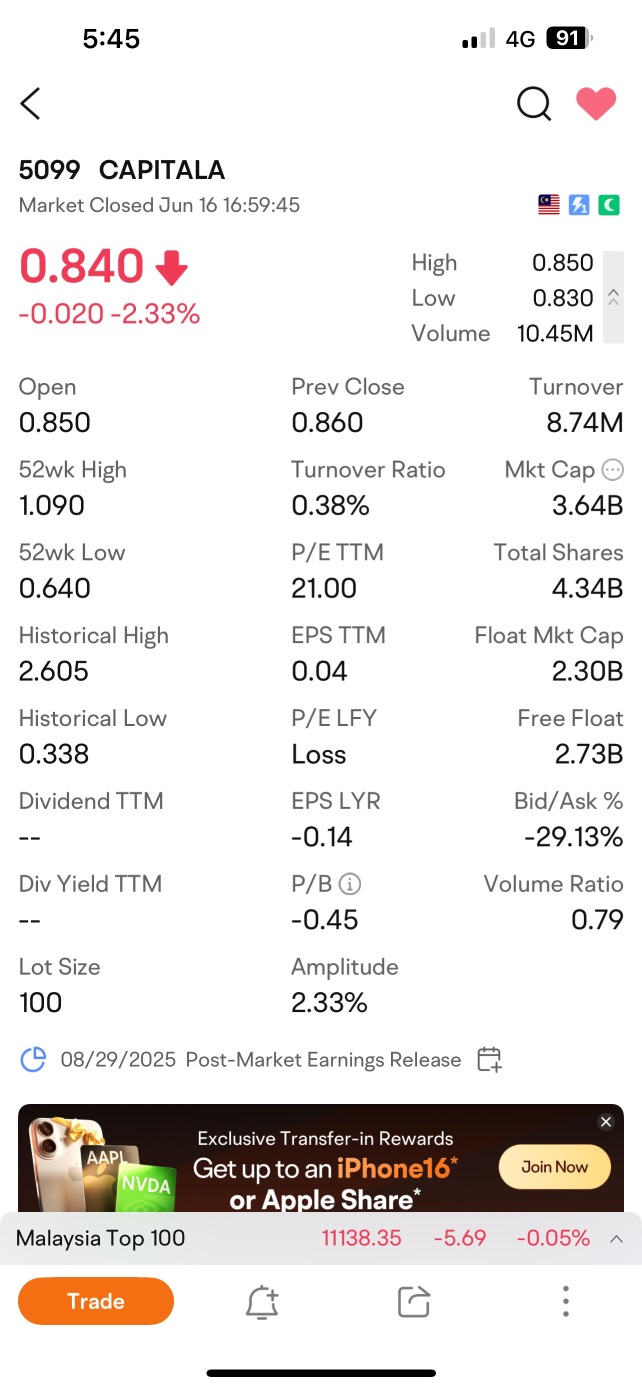Tap the blue lightning badge icon
Screen dimensions: 642x1389
579,205
